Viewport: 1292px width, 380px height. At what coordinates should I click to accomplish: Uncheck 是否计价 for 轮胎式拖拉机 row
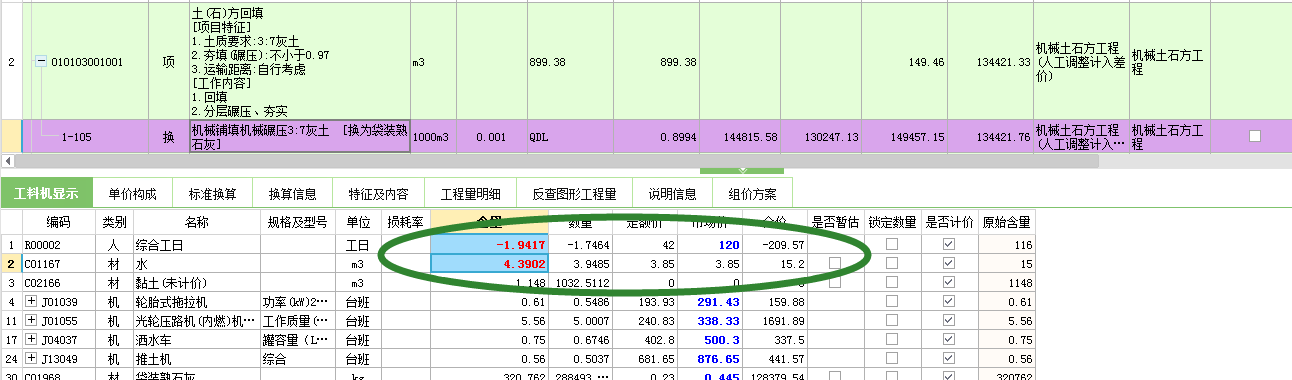click(949, 301)
